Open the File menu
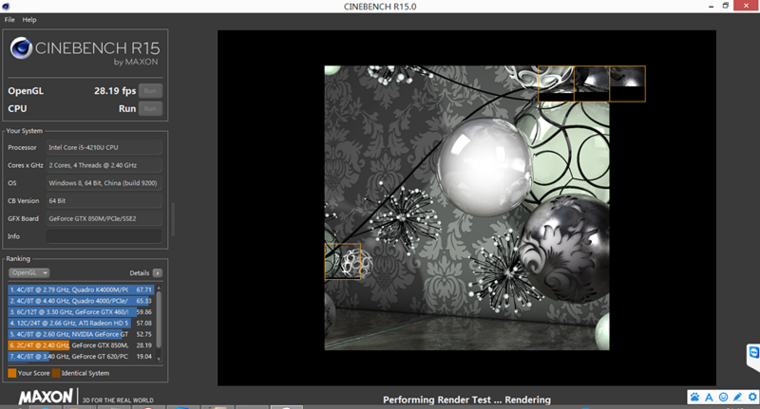760x409 pixels. tap(10, 20)
